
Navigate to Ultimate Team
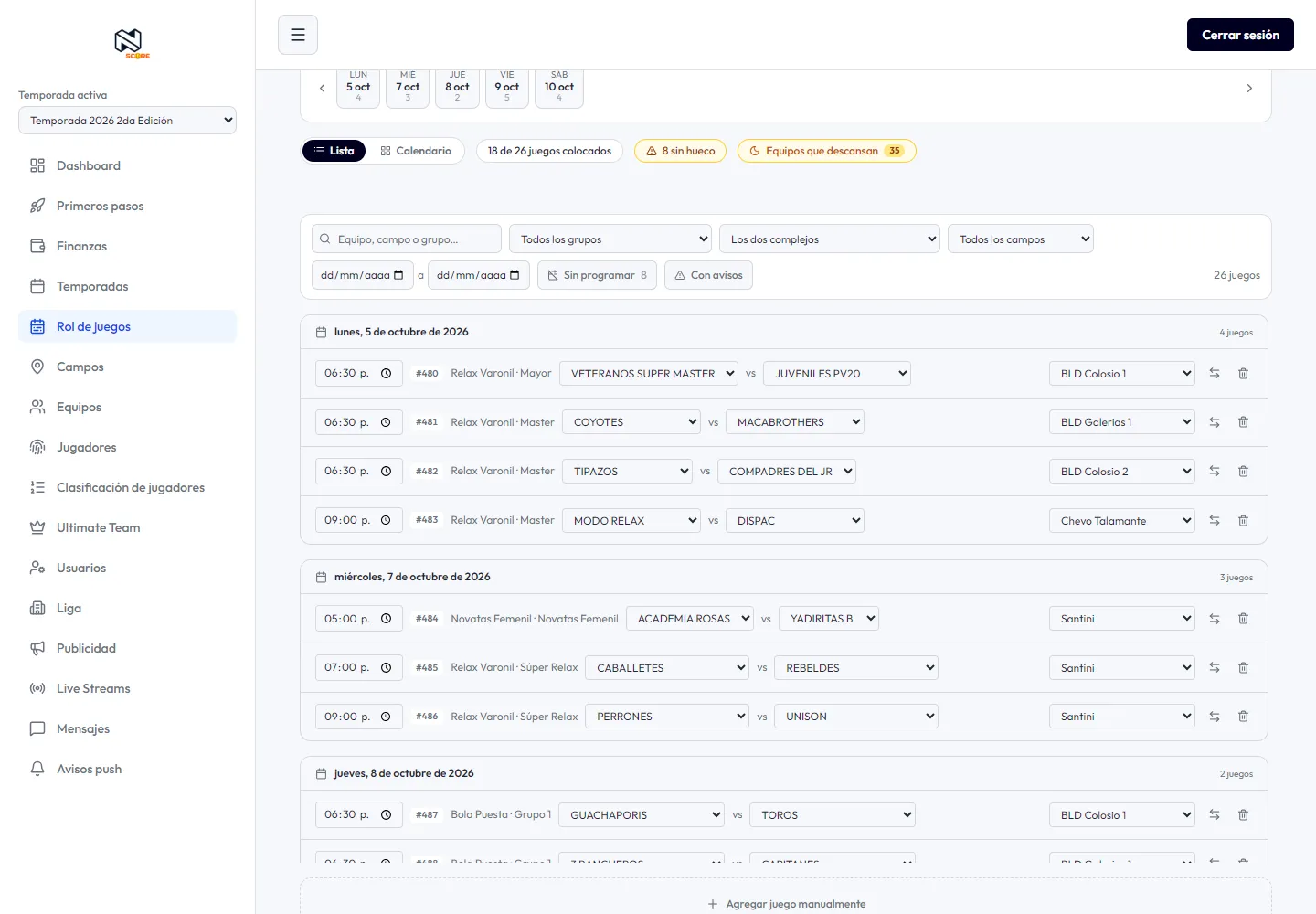pyautogui.click(x=127, y=527)
